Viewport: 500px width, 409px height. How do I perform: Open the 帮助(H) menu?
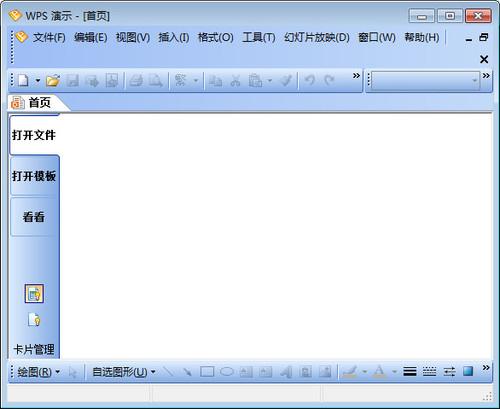tap(422, 37)
